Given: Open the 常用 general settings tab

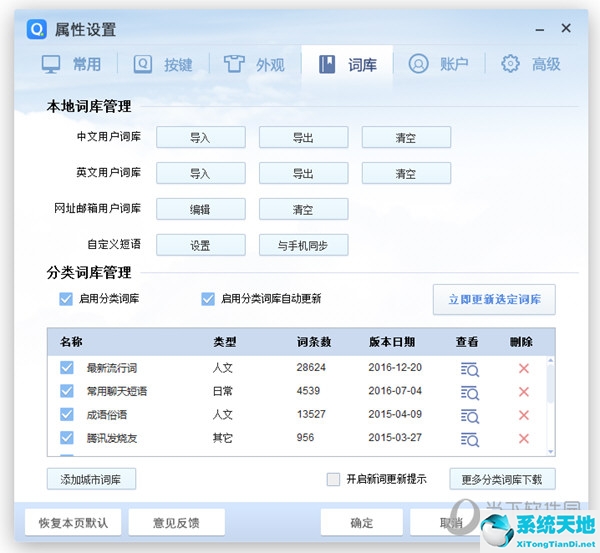Looking at the screenshot, I should 72,64.
